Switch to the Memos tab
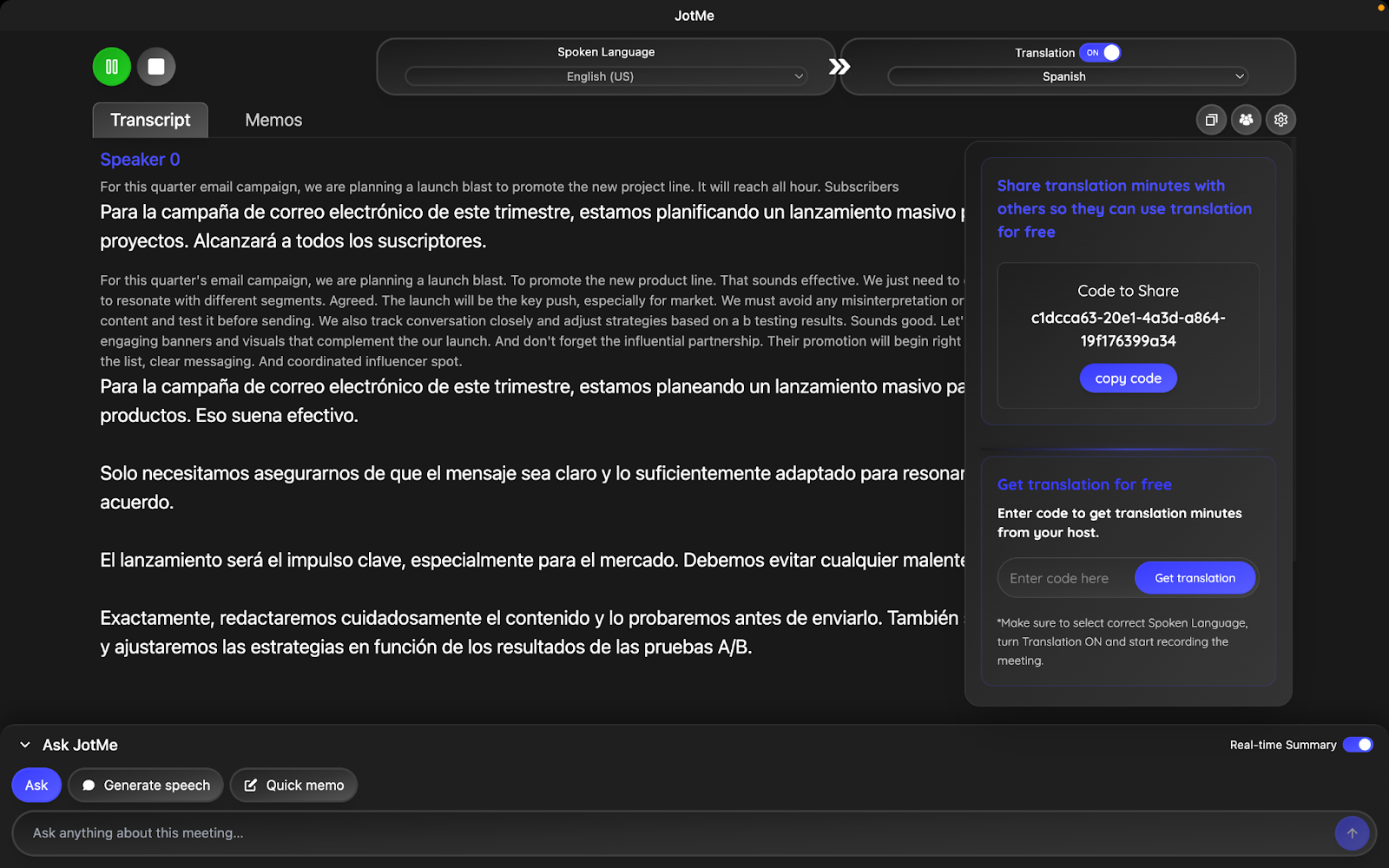 273,120
